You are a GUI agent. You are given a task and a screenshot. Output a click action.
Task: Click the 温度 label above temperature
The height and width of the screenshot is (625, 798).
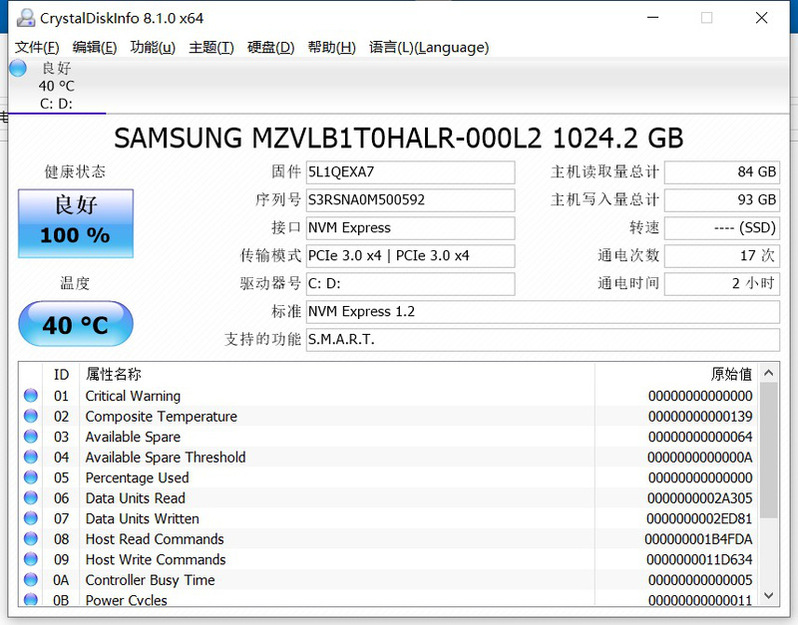pyautogui.click(x=75, y=282)
